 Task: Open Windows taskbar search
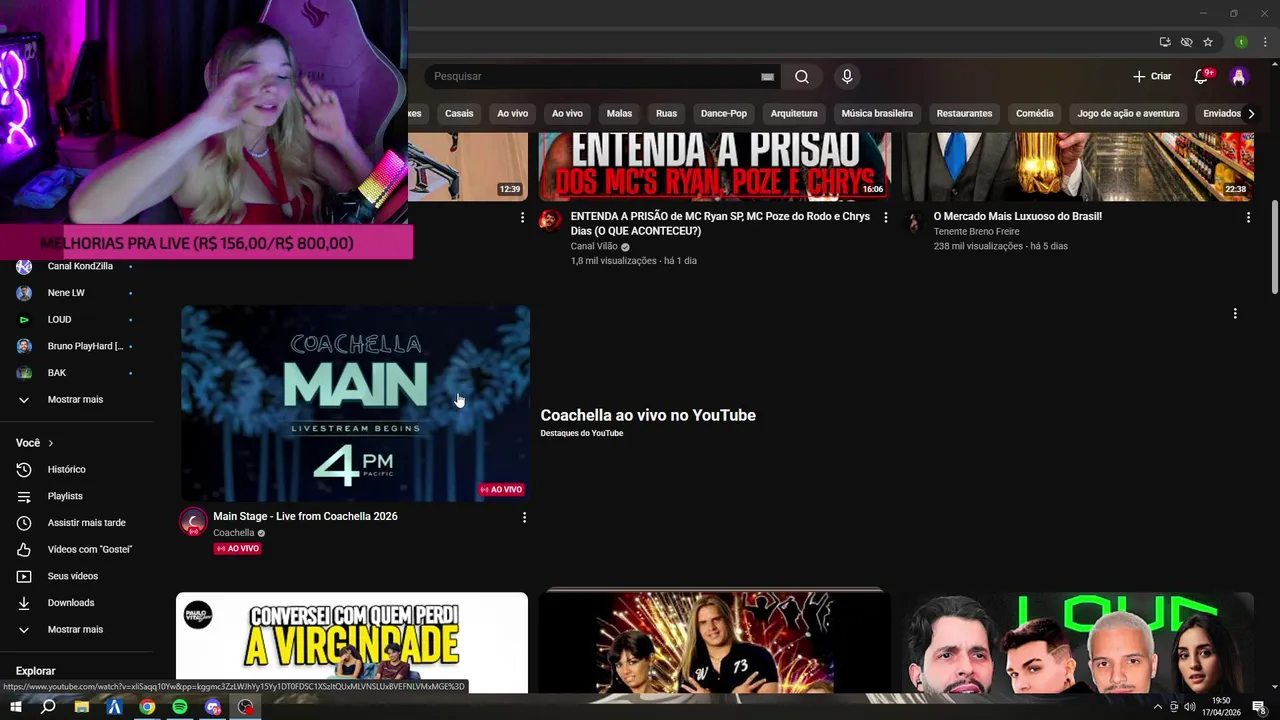(x=48, y=707)
